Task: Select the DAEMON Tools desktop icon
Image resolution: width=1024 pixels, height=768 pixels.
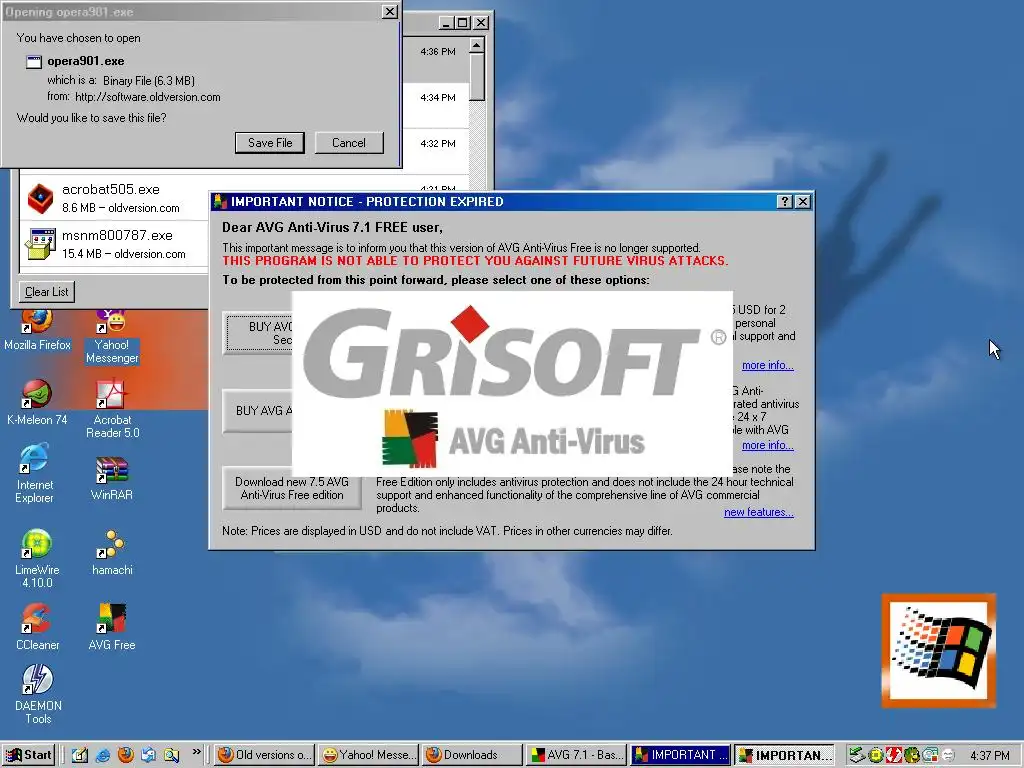Action: pos(38,694)
